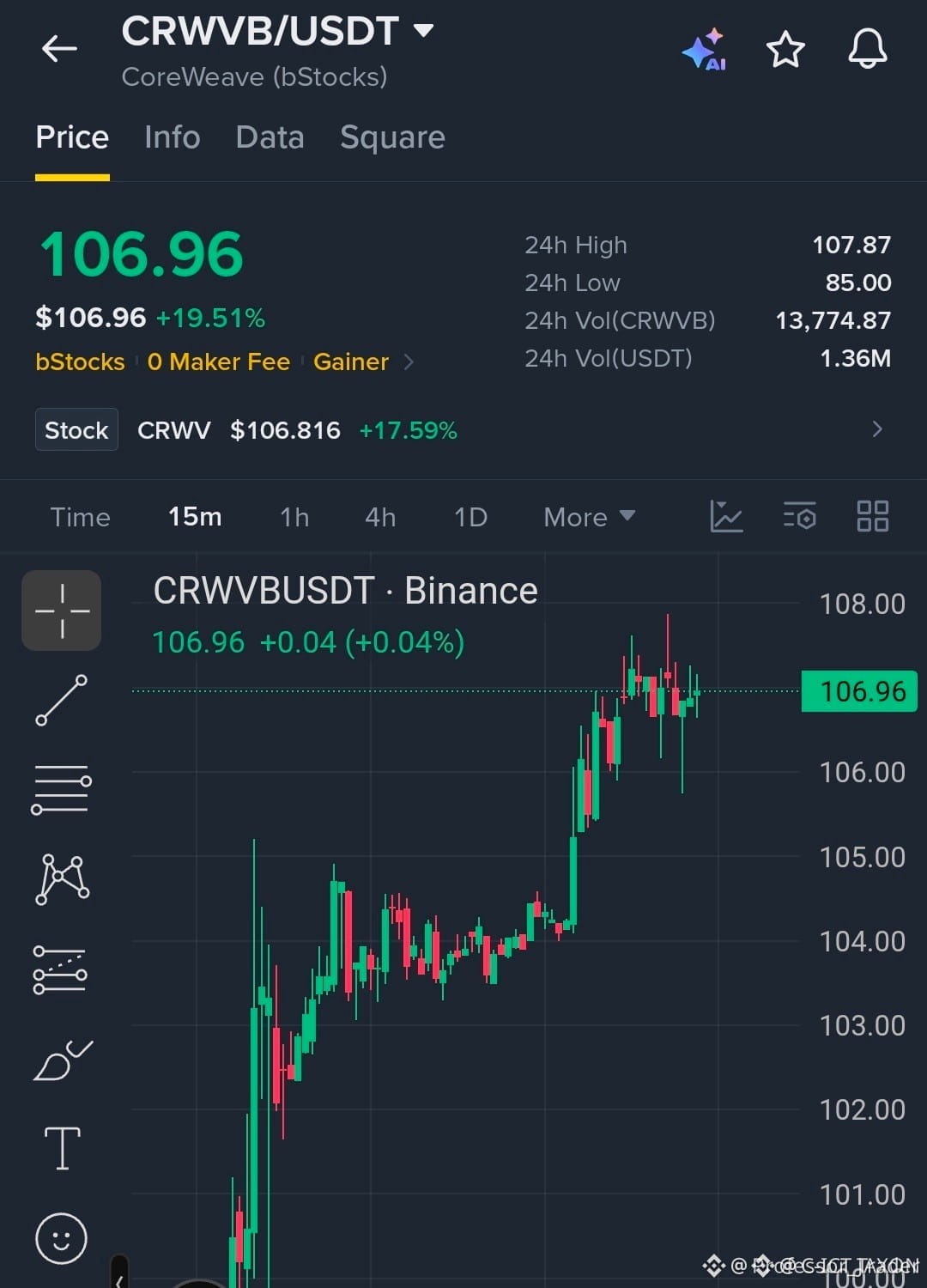Go back using the arrow icon
Screen dimensions: 927x1288
(x=59, y=48)
